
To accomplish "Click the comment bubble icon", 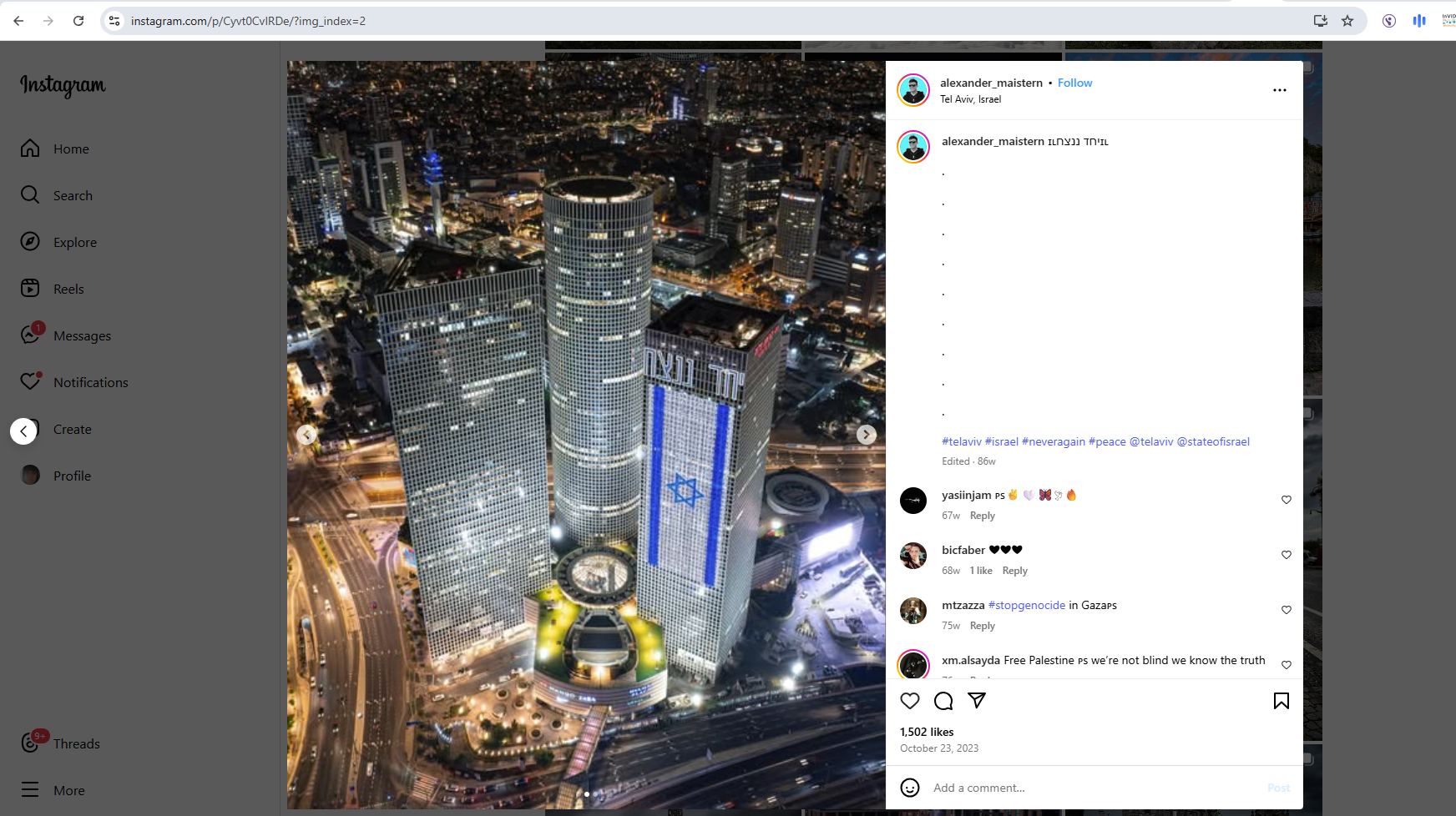I will pos(943,701).
